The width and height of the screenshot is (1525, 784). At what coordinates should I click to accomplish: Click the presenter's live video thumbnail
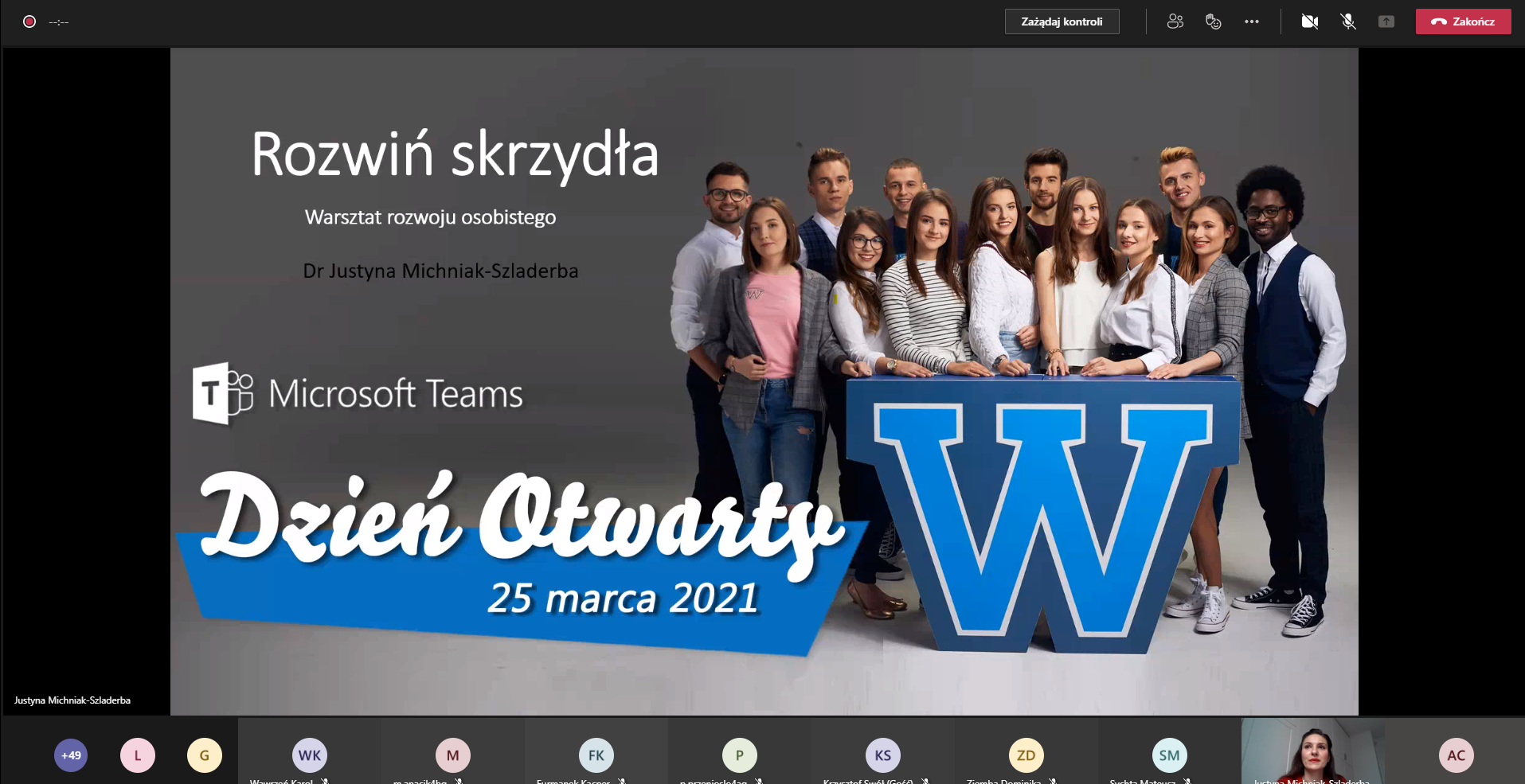point(1312,752)
